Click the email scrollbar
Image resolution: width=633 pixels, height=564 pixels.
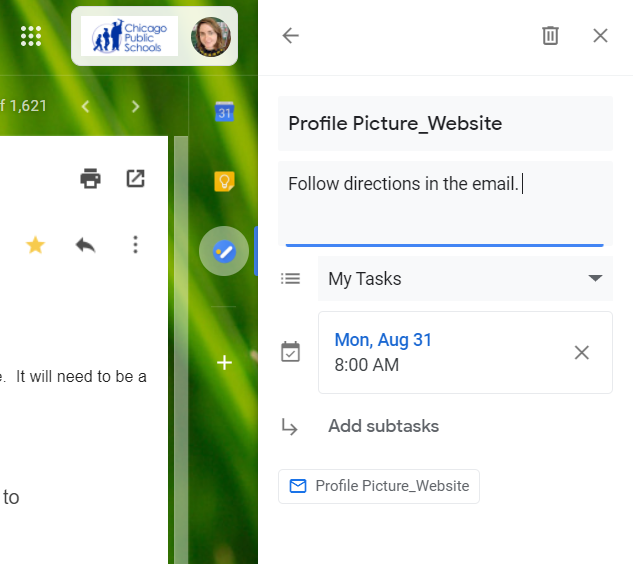pyautogui.click(x=181, y=350)
